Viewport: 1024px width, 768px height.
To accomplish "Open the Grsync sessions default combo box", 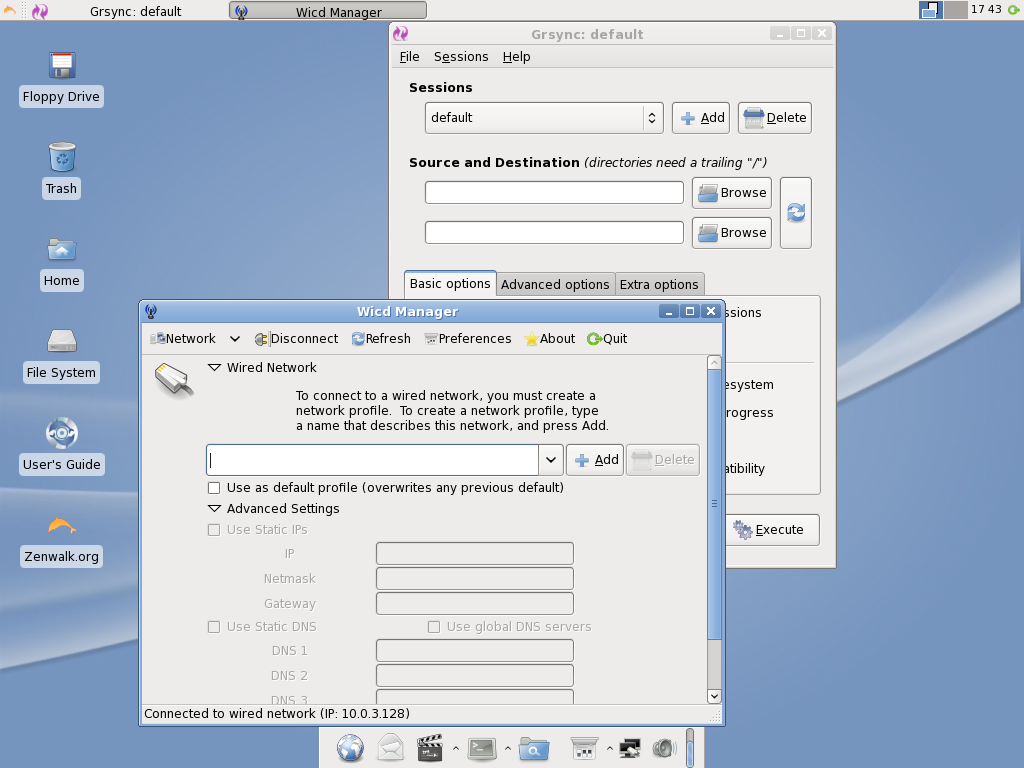I will pyautogui.click(x=544, y=118).
